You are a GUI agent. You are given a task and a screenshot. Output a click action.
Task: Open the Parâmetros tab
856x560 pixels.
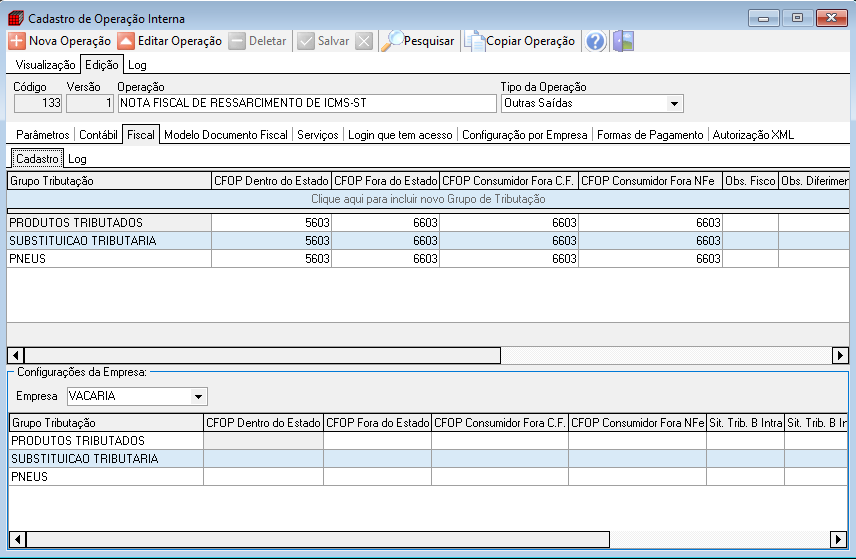(43, 135)
